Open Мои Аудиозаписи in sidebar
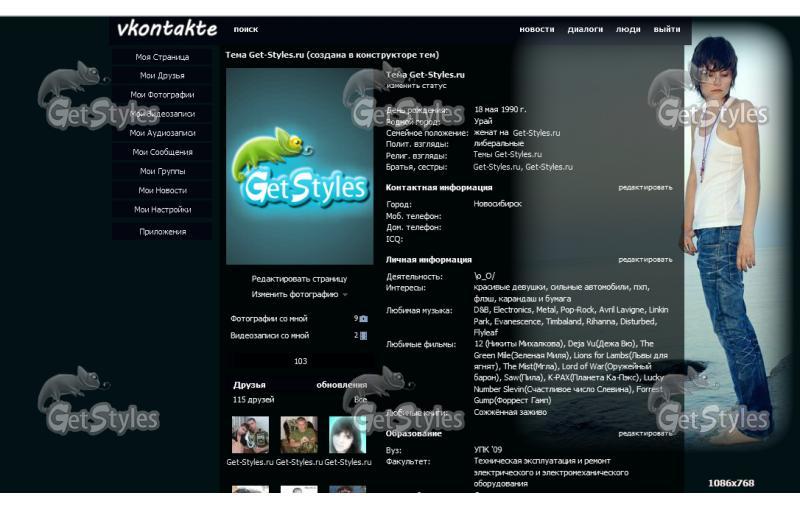 tap(162, 133)
